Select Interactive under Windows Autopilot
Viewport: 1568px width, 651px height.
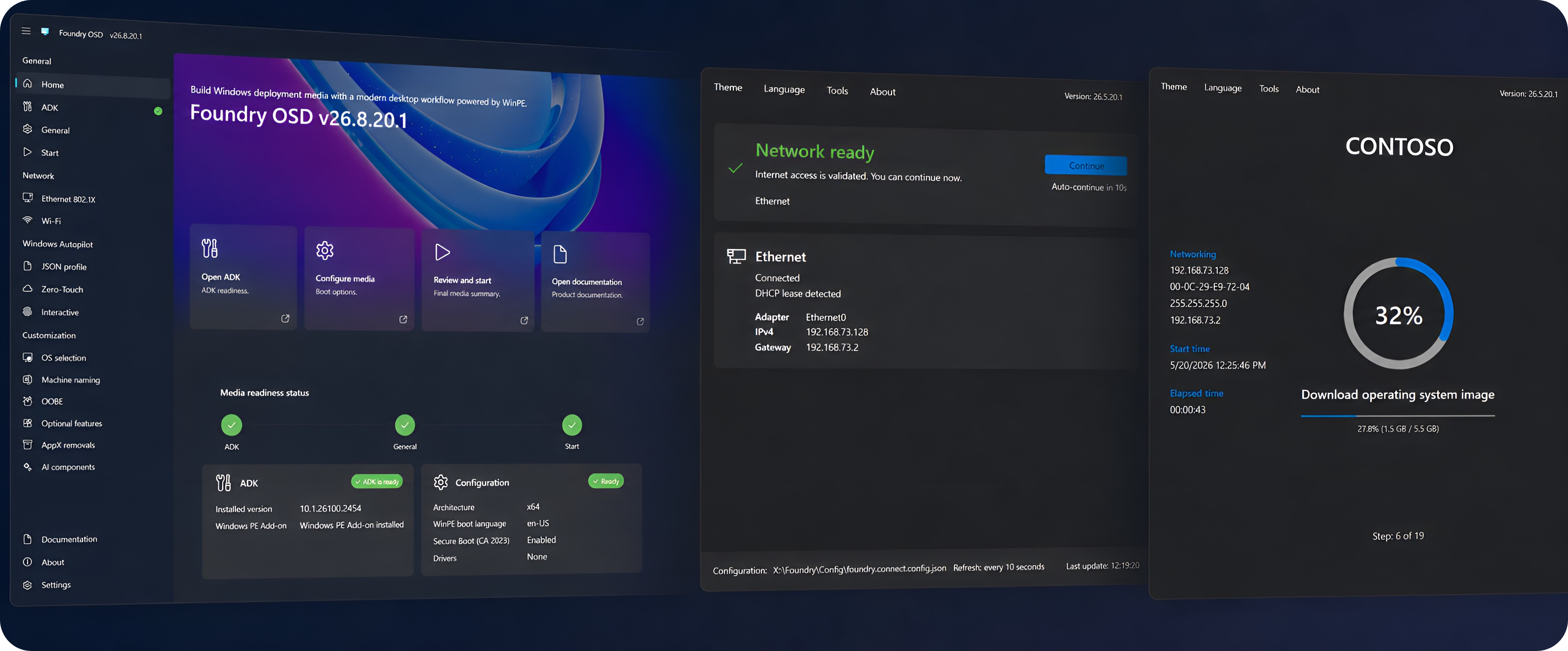(x=93, y=312)
